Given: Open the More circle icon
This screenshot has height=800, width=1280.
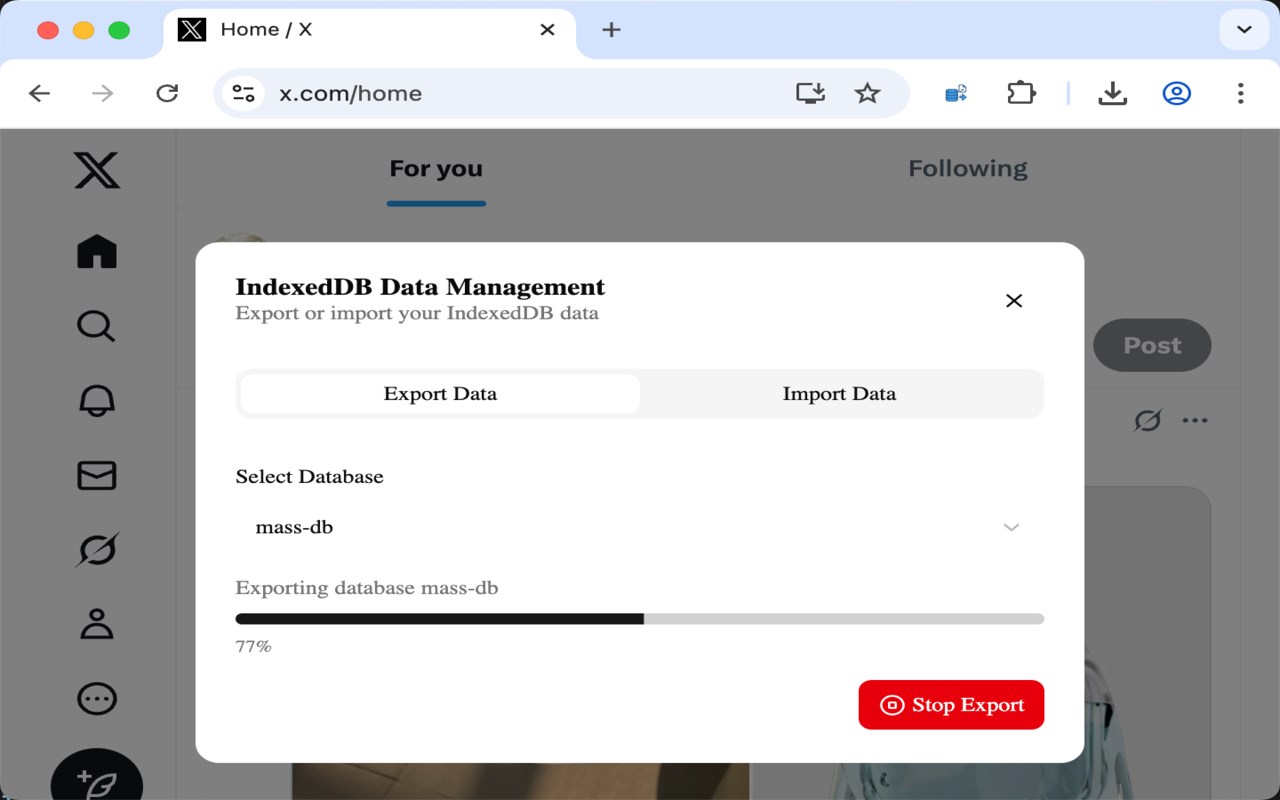Looking at the screenshot, I should tap(97, 698).
